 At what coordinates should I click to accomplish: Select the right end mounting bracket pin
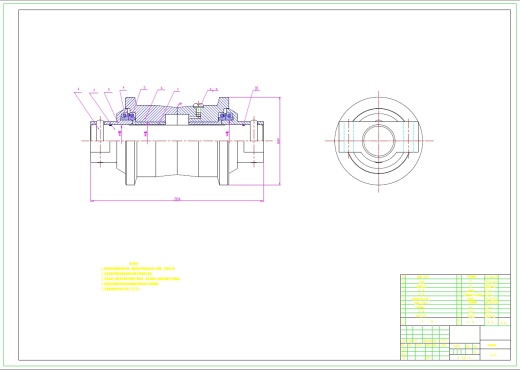[255, 130]
